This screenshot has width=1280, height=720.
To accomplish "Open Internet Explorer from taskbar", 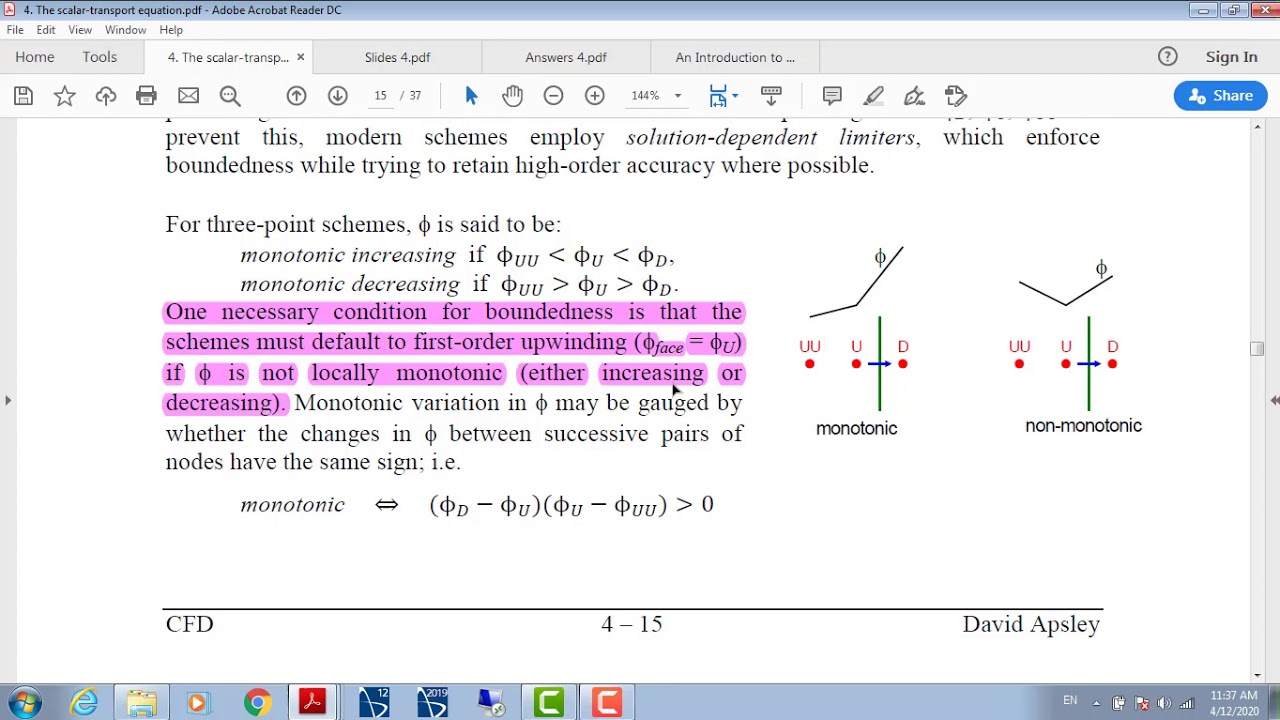I will click(84, 702).
